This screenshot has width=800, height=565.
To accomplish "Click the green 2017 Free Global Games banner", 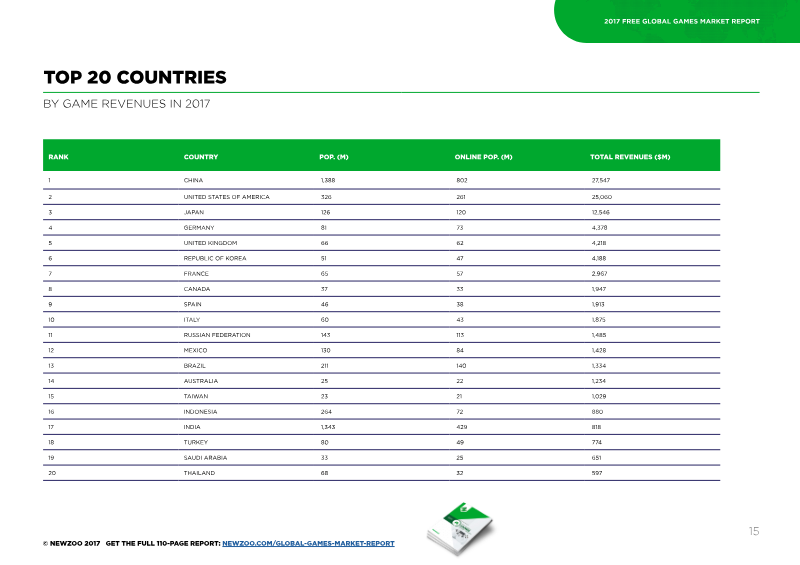I will tap(677, 21).
